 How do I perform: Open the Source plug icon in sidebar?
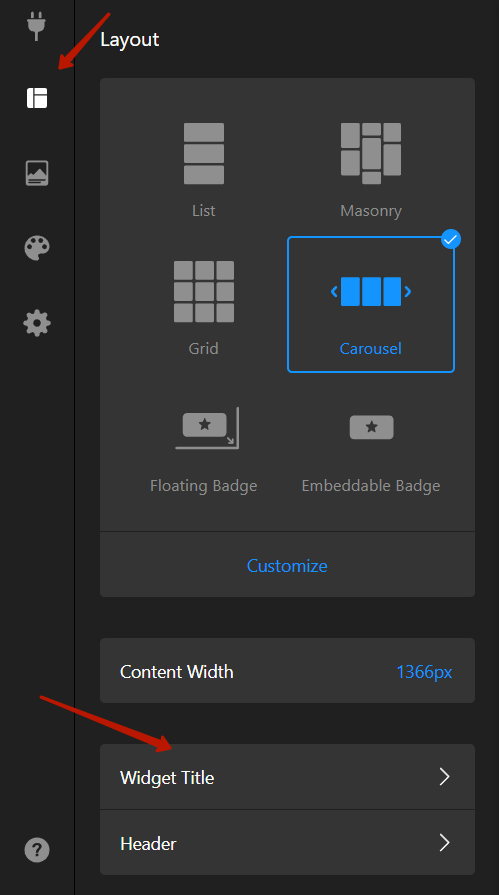37,26
